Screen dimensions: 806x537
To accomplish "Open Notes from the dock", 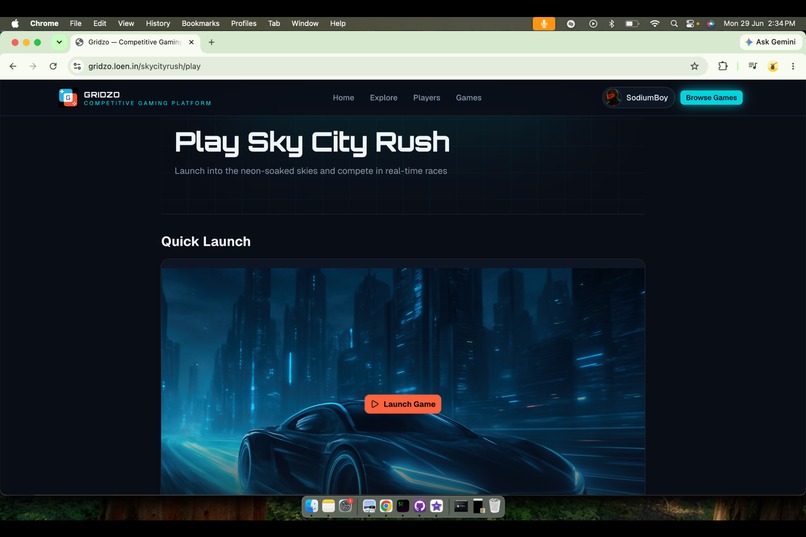I will pyautogui.click(x=328, y=506).
